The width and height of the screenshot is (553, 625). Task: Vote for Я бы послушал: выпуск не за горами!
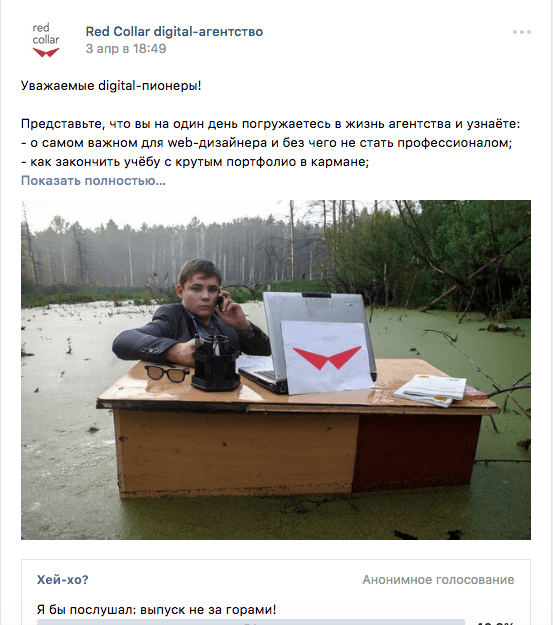coord(156,609)
